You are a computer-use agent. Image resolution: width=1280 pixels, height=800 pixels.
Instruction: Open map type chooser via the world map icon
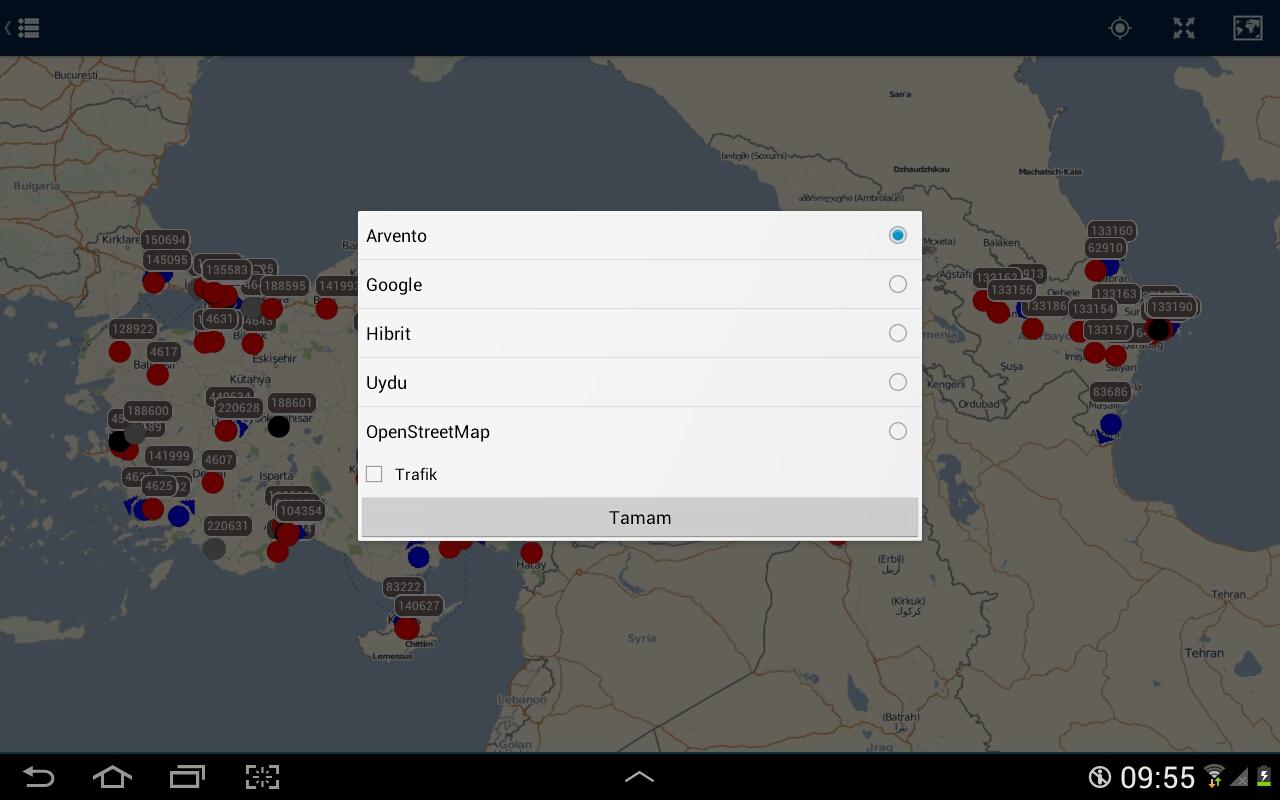[x=1247, y=28]
